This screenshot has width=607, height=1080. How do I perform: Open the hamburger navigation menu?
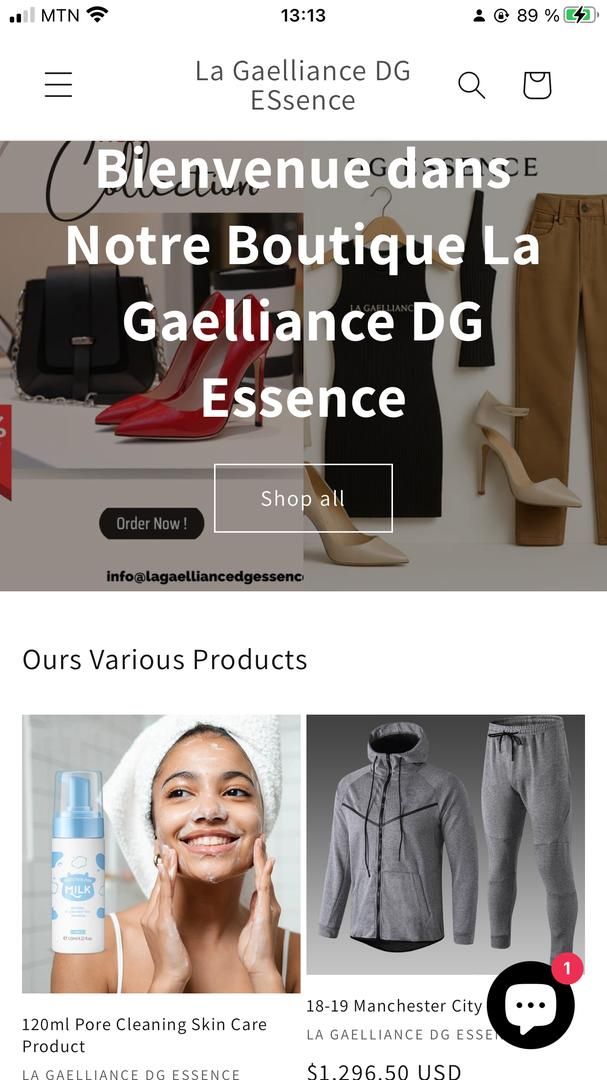[x=59, y=85]
